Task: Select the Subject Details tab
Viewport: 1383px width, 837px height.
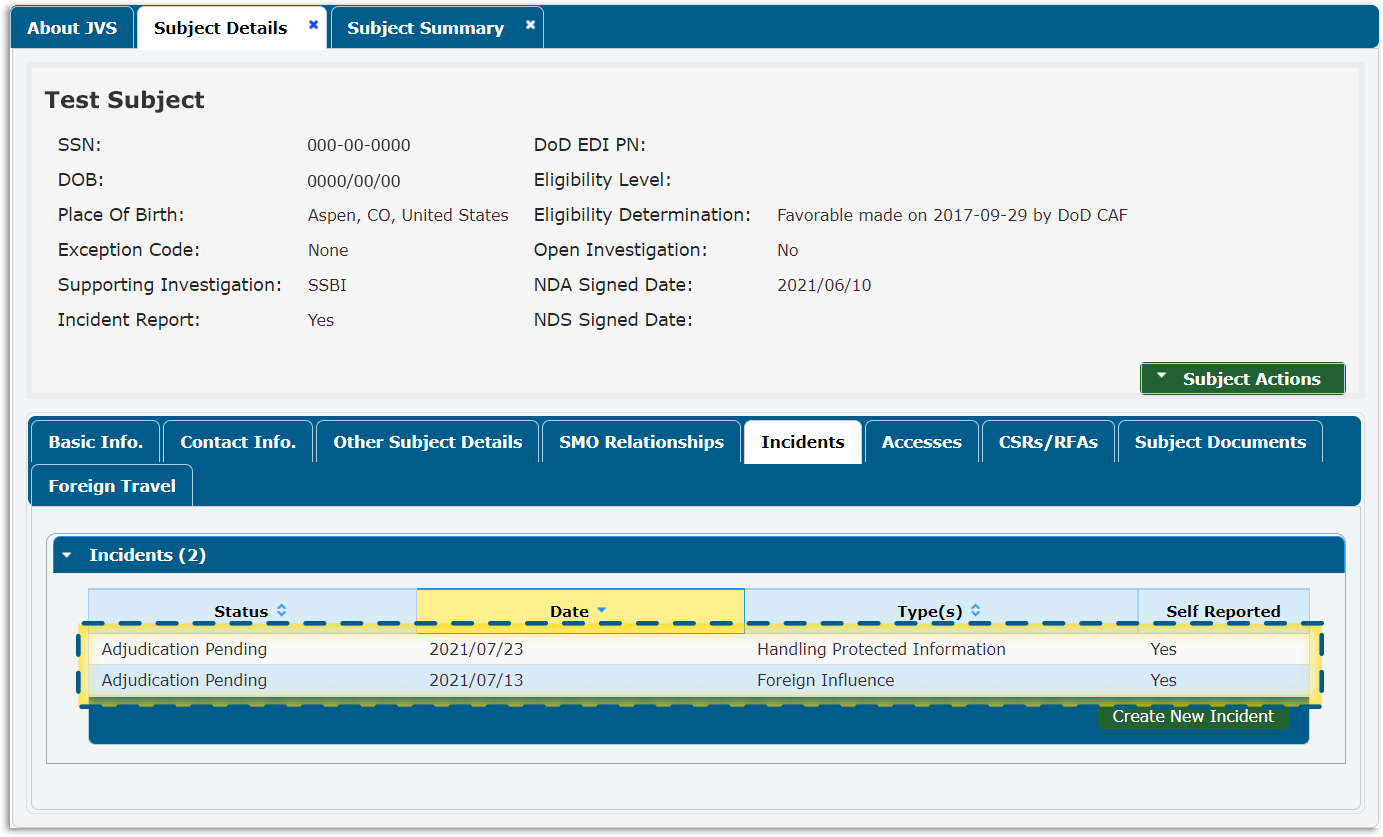Action: (221, 28)
